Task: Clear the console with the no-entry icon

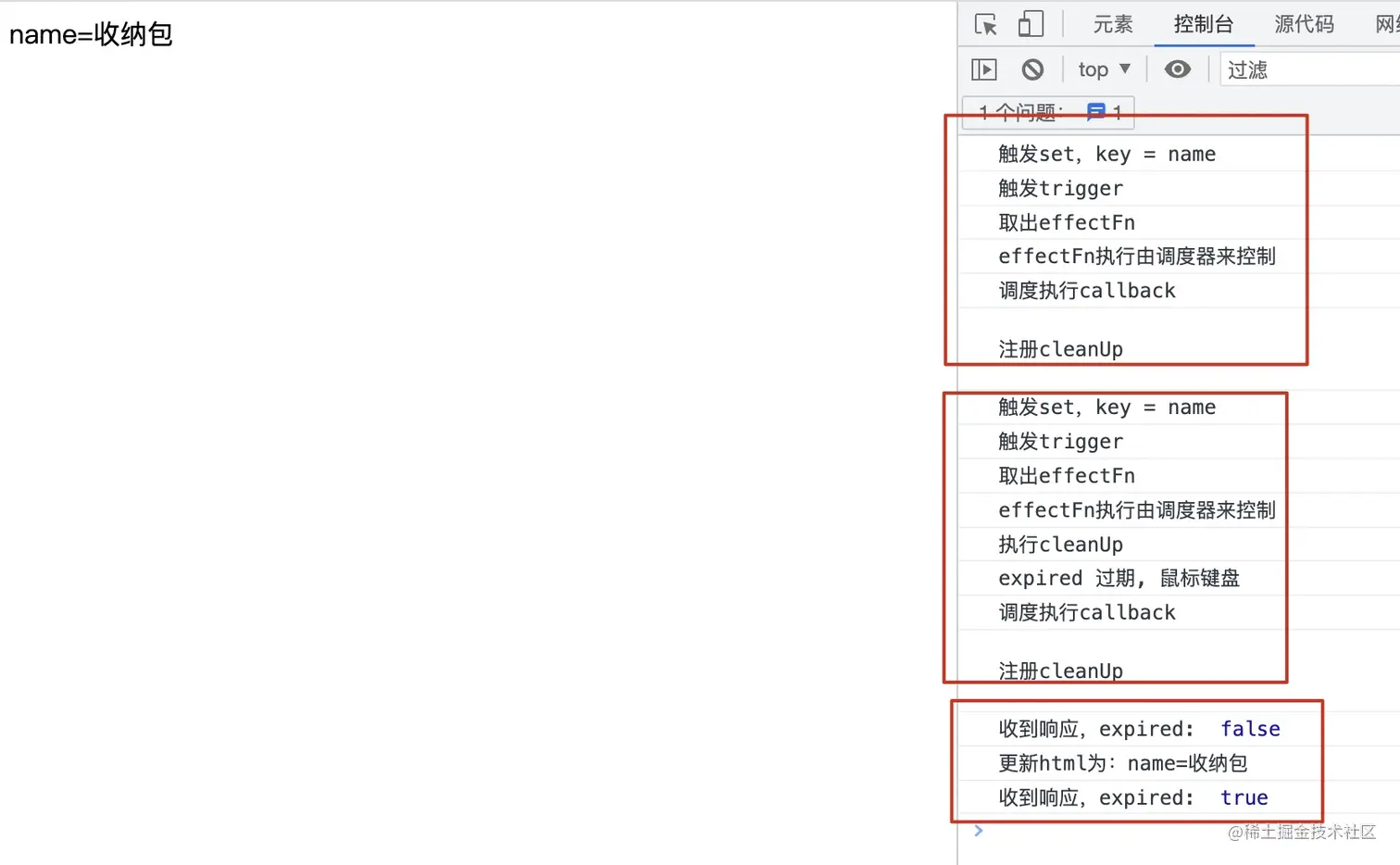Action: point(1032,69)
